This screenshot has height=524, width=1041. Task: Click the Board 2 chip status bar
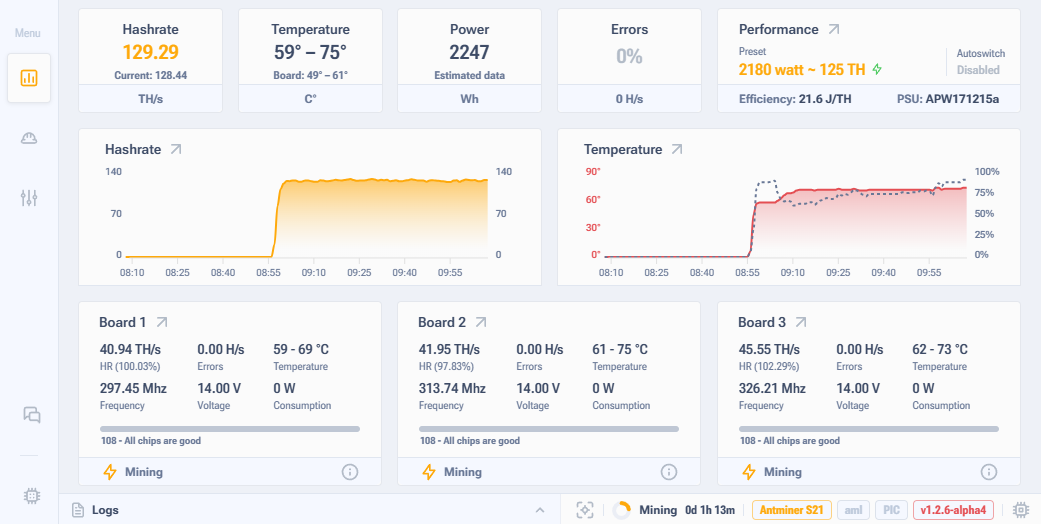tap(548, 429)
